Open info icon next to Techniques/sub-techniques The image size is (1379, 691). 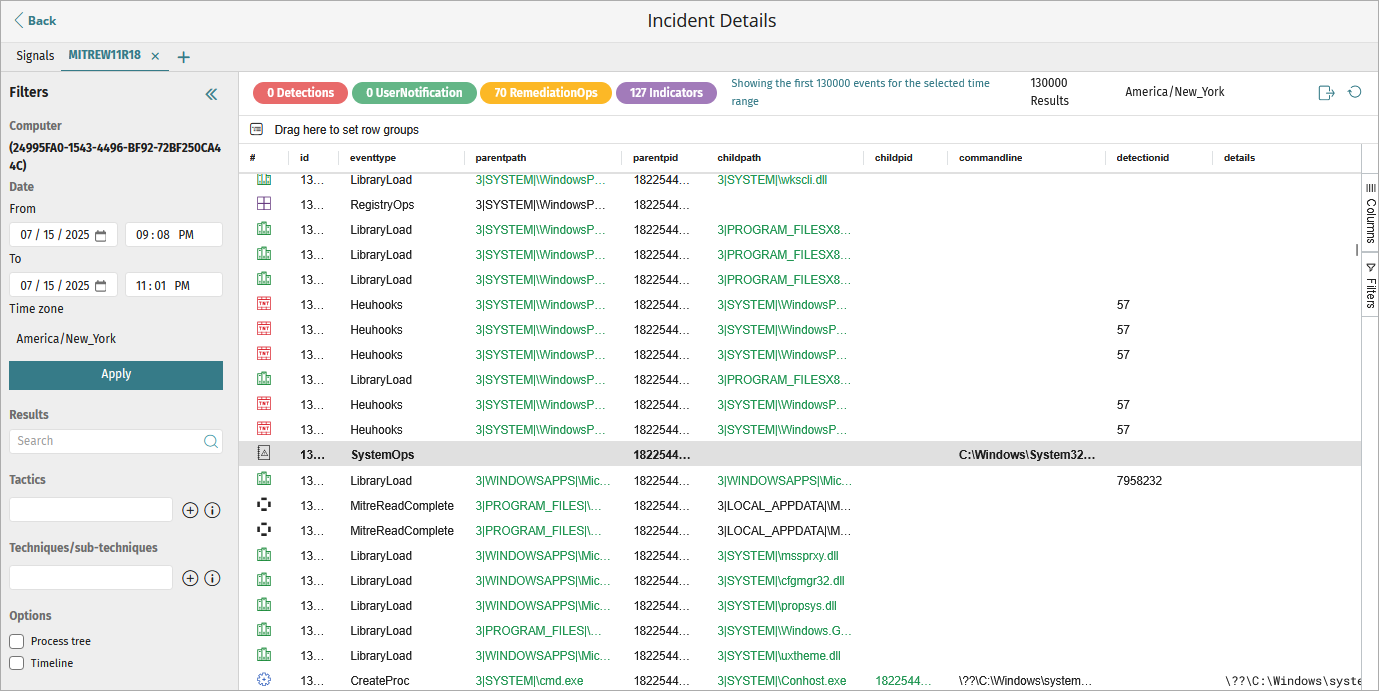pos(212,578)
